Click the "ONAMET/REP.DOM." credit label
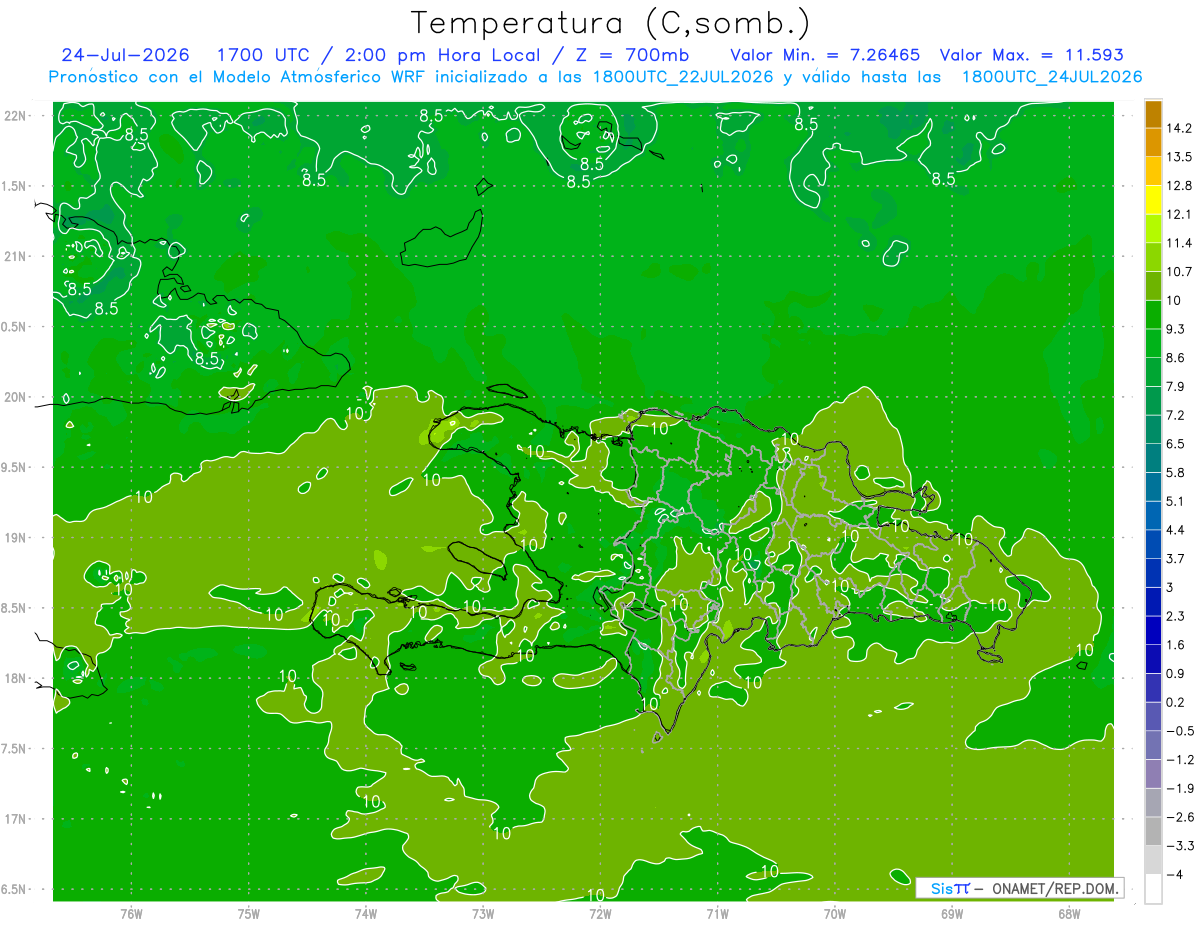The image size is (1200, 927). 1054,888
